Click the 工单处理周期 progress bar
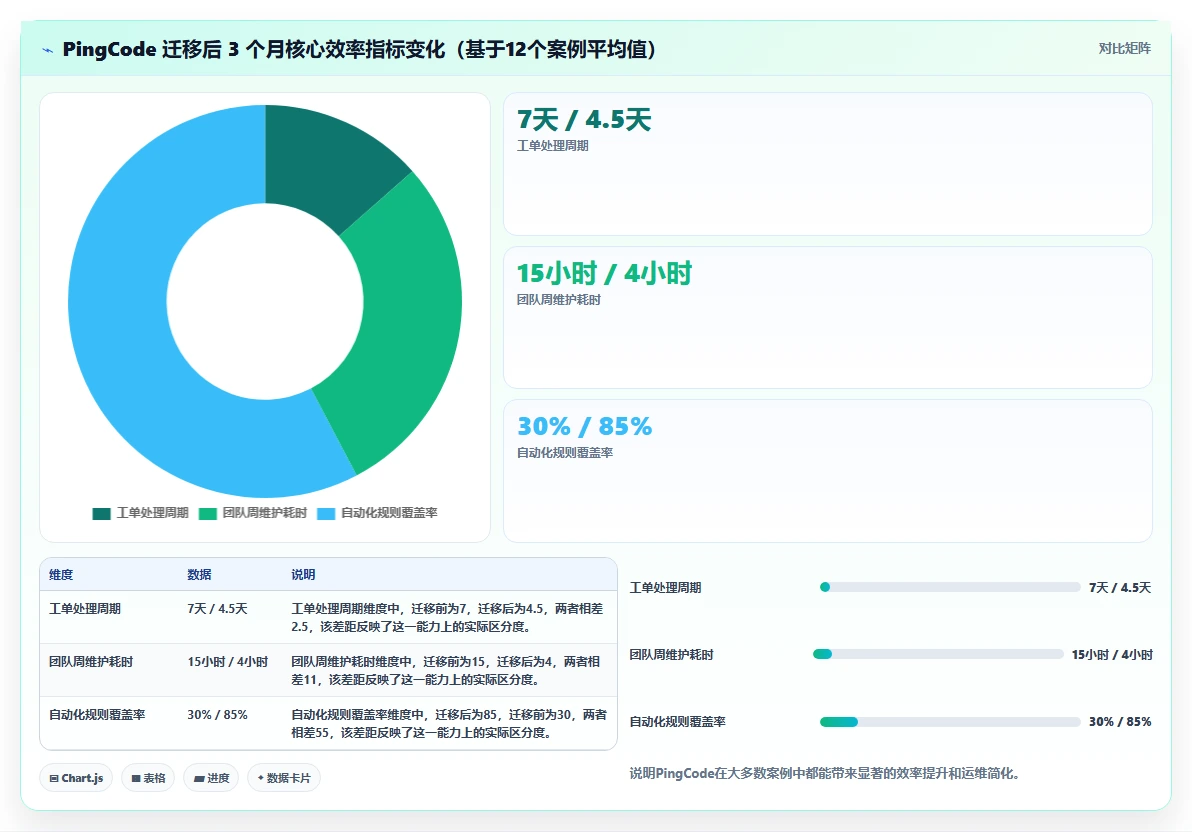 pyautogui.click(x=950, y=587)
